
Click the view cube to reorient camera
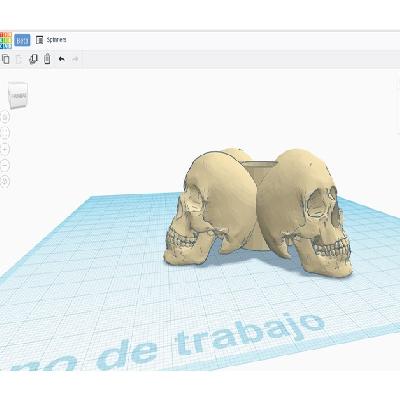coord(18,95)
